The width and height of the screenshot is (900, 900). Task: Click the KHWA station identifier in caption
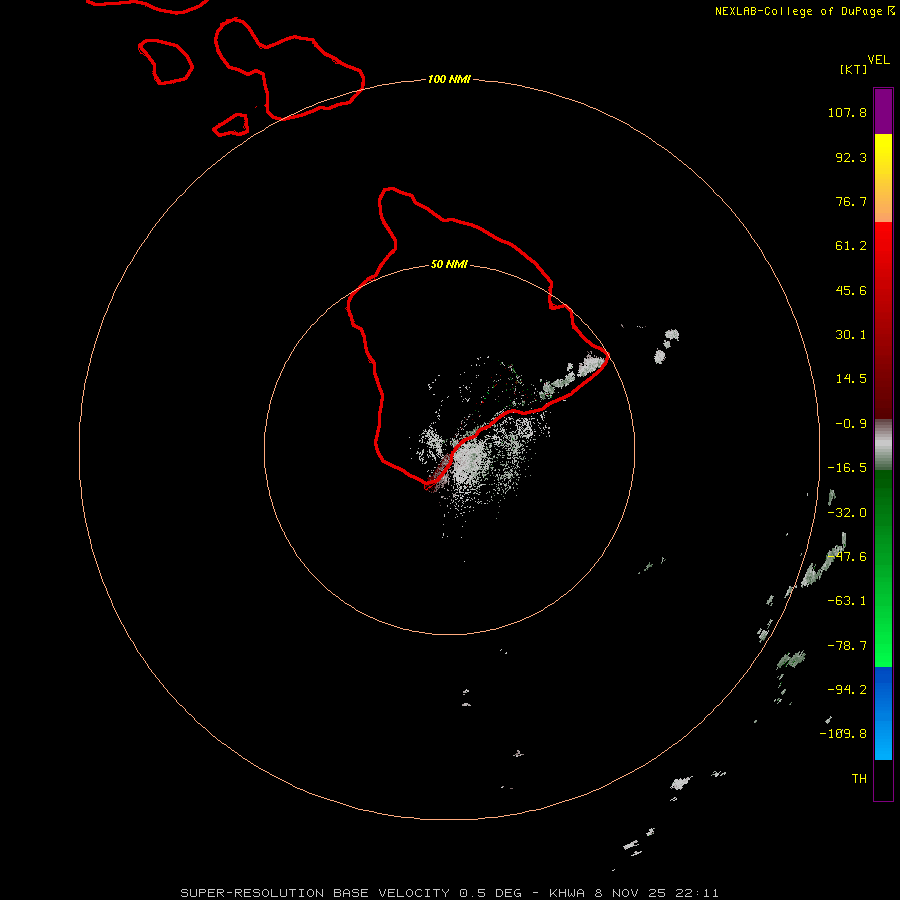(x=567, y=893)
